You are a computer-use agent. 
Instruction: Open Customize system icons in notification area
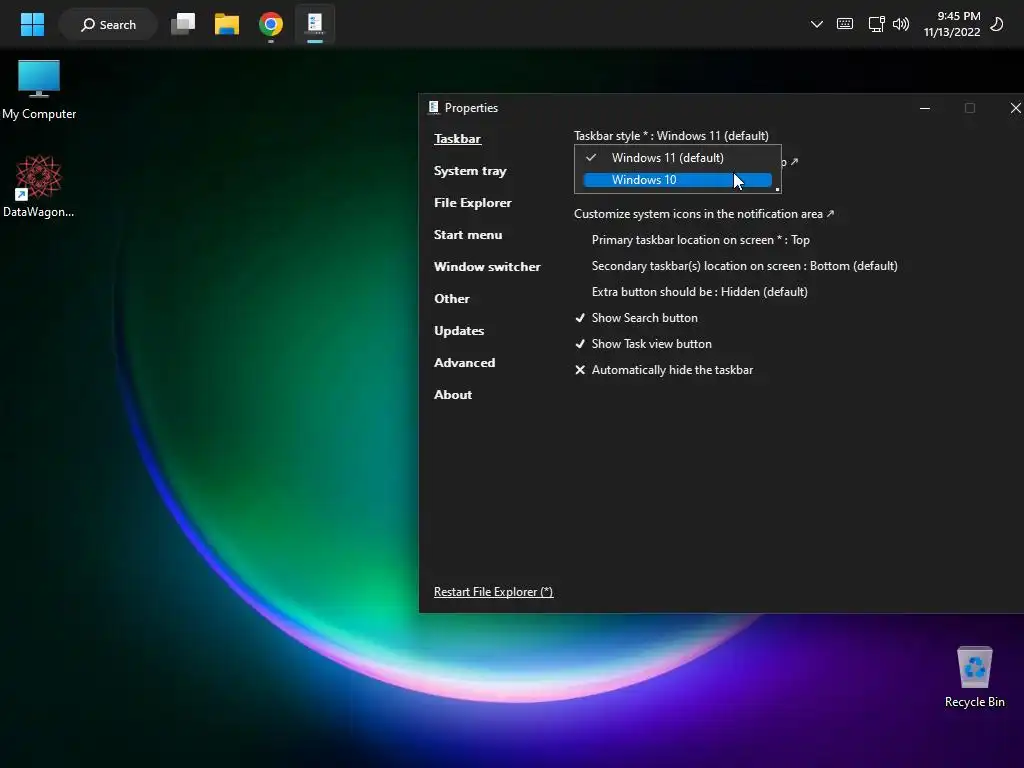(704, 214)
